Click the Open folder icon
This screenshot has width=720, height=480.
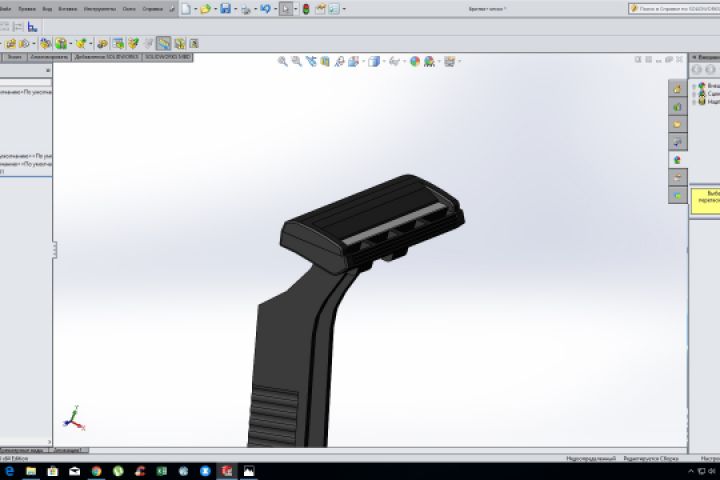coord(205,9)
